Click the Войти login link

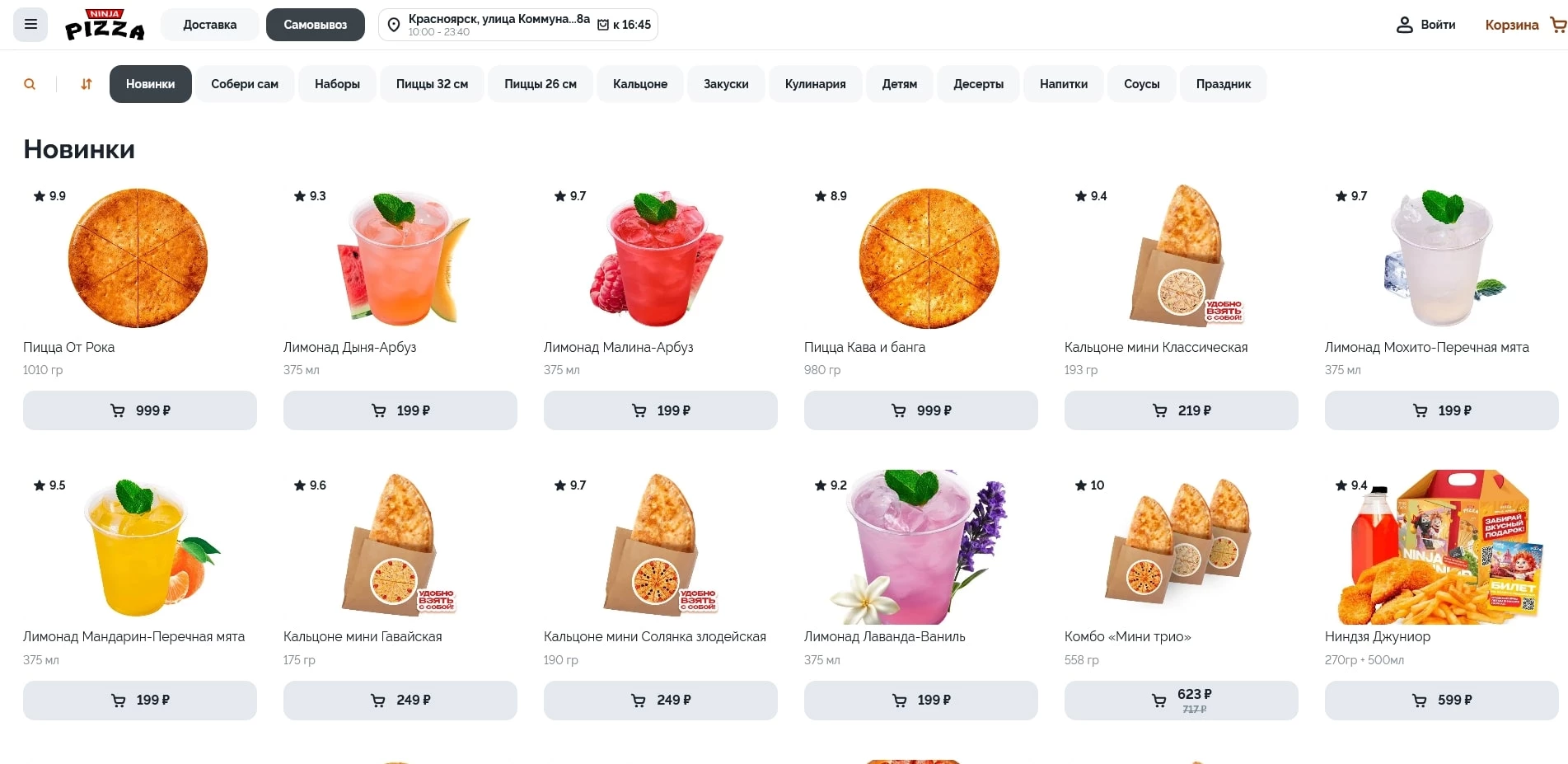pyautogui.click(x=1438, y=25)
